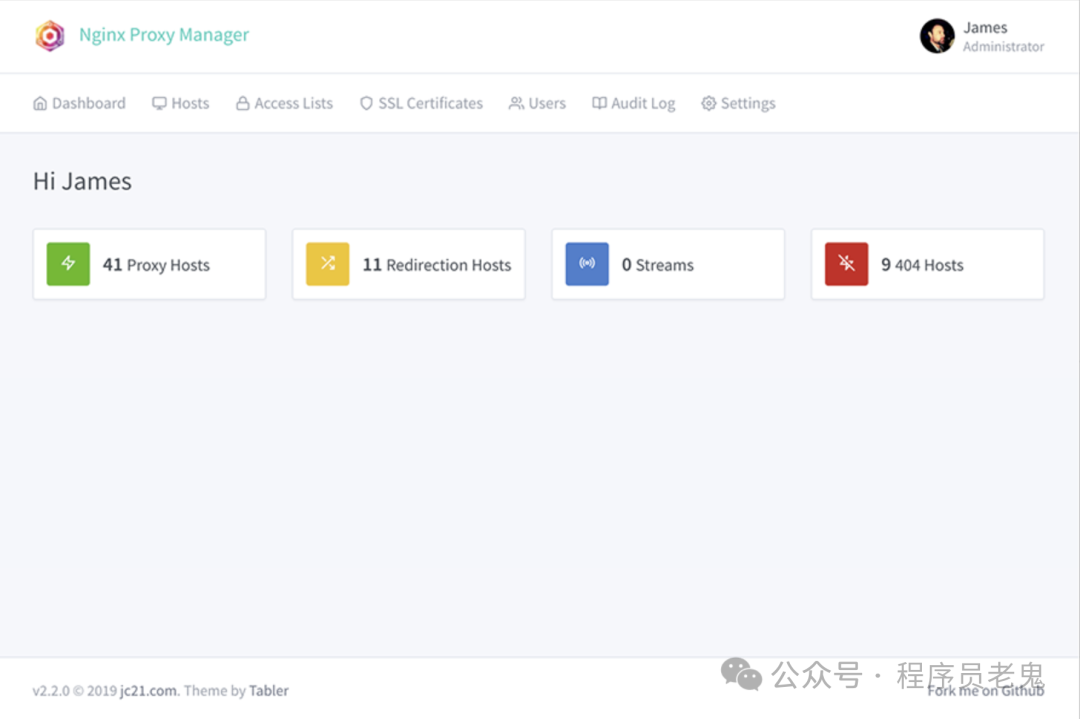Open the Hosts menu
Viewport: 1080px width, 719px height.
[180, 103]
